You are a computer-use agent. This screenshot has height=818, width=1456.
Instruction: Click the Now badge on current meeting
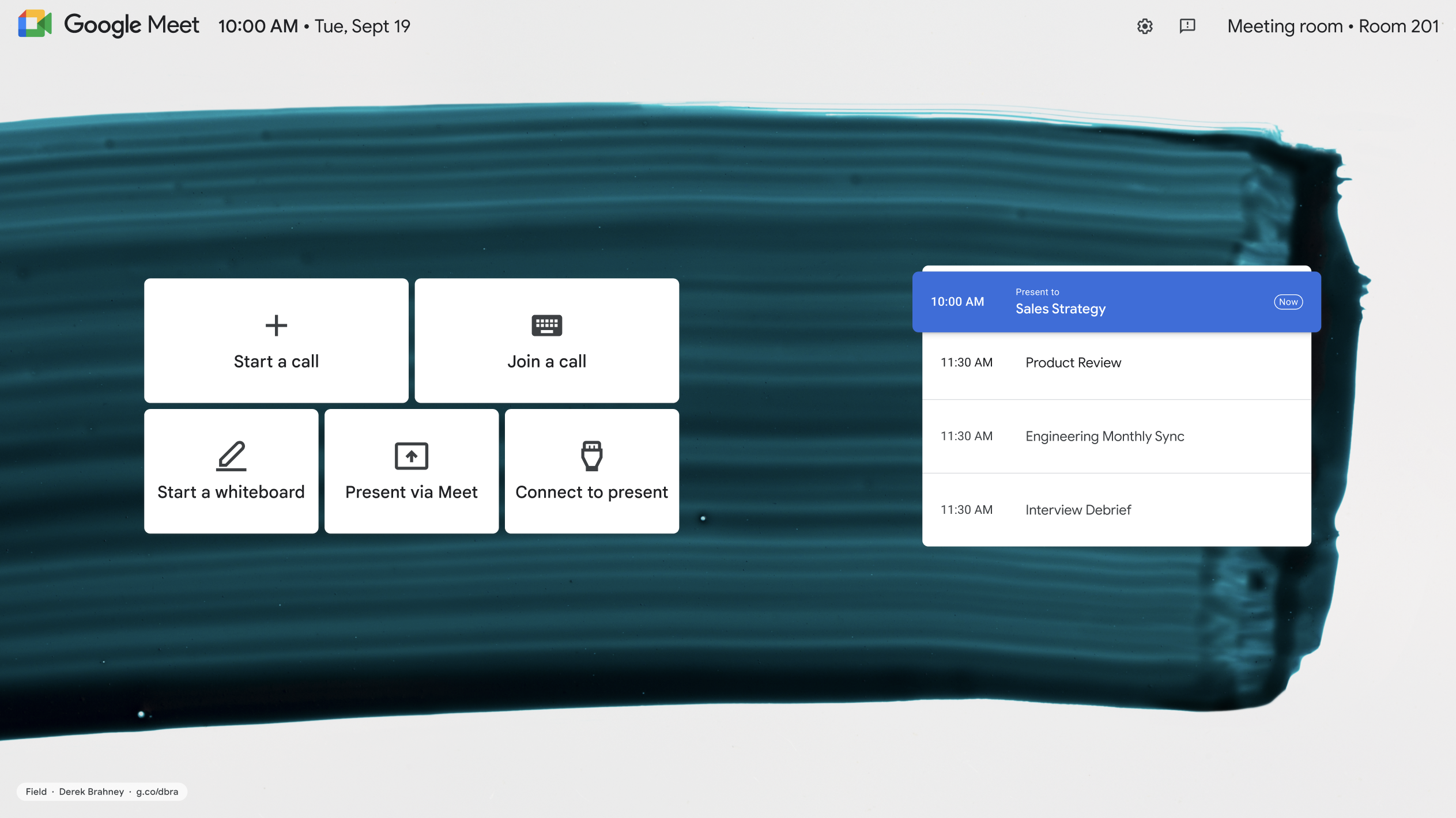(1288, 302)
